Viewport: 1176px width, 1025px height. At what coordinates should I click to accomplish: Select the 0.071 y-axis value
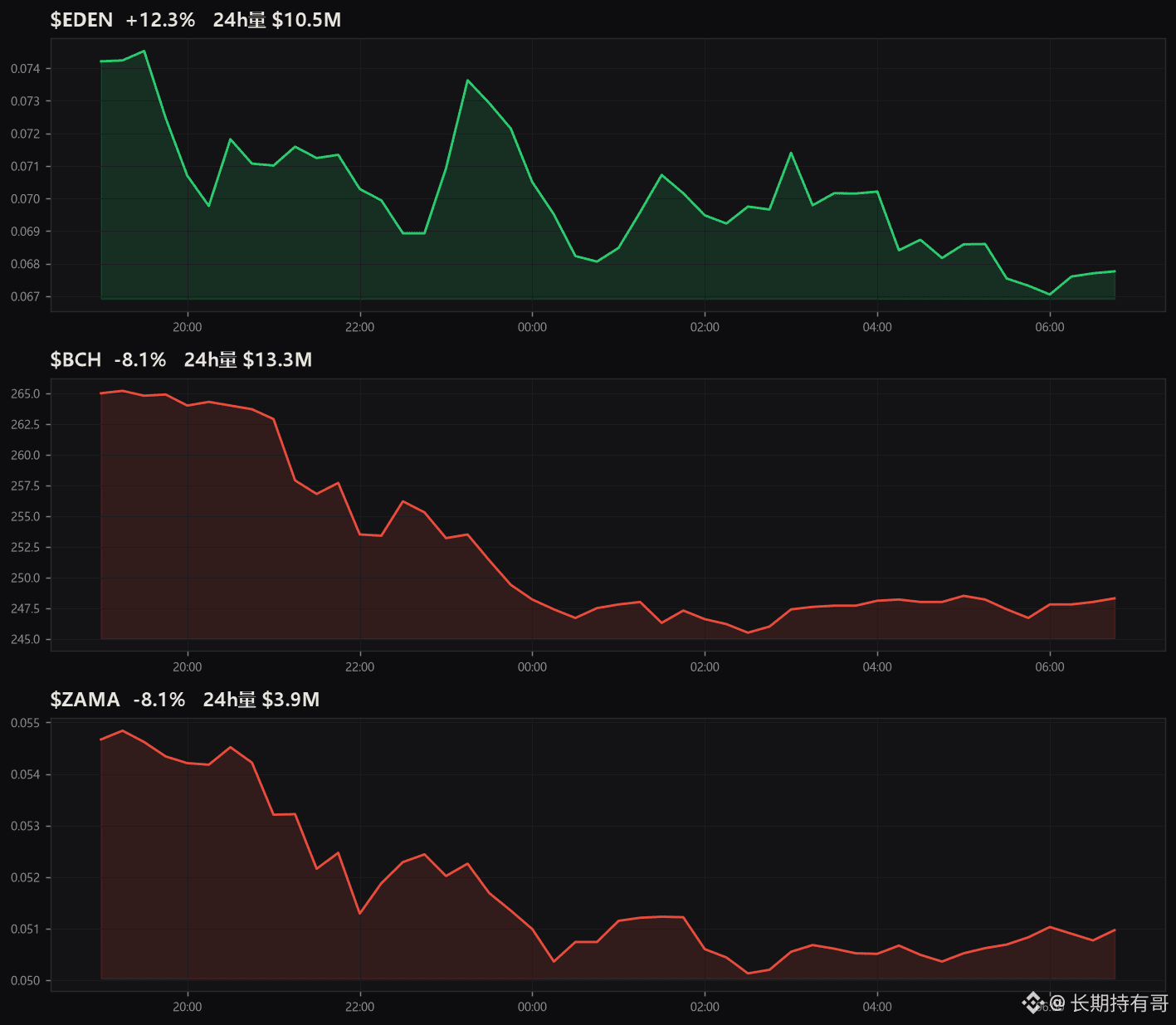coord(25,167)
